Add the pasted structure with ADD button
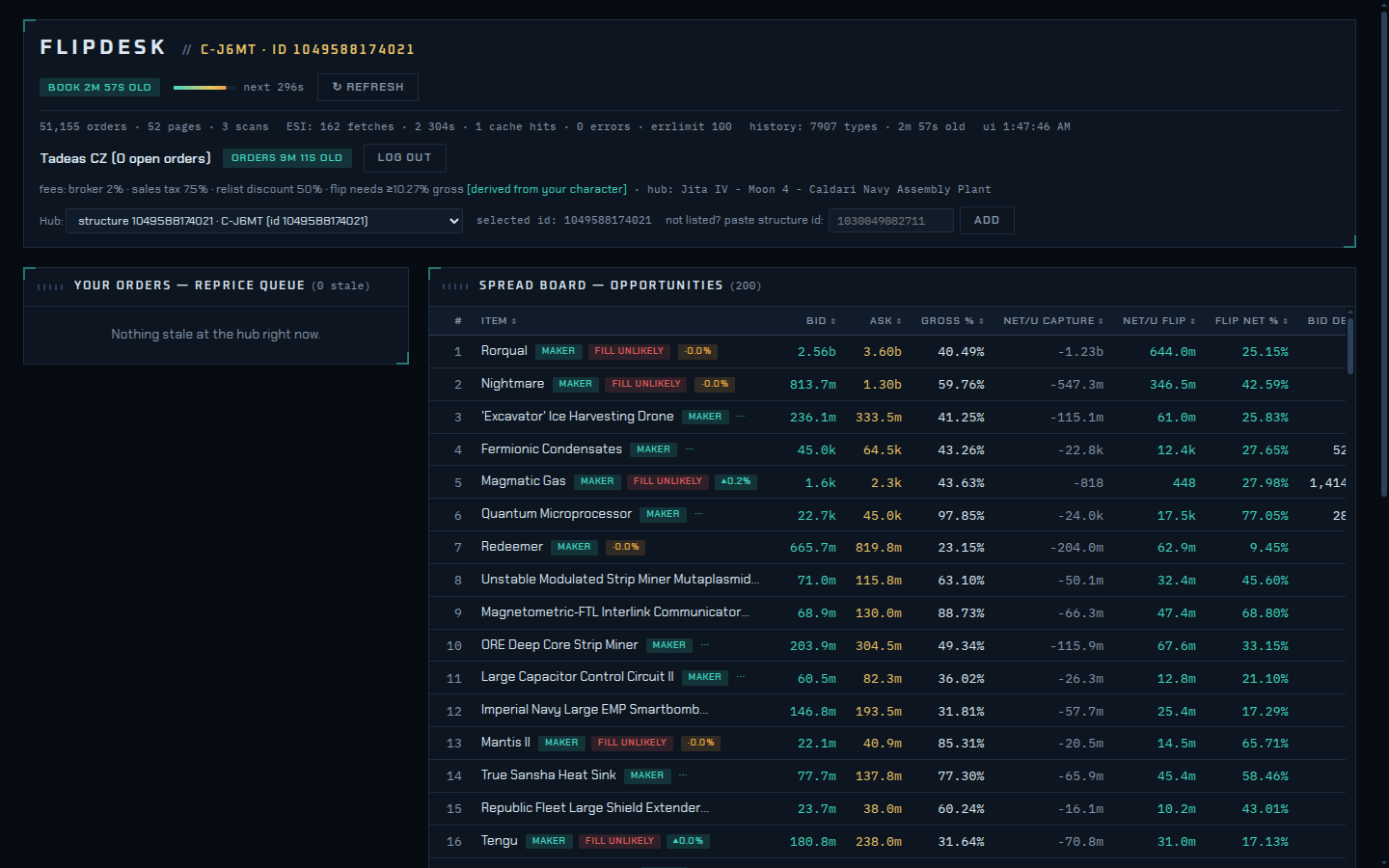Viewport: 1389px width, 868px height. [987, 220]
